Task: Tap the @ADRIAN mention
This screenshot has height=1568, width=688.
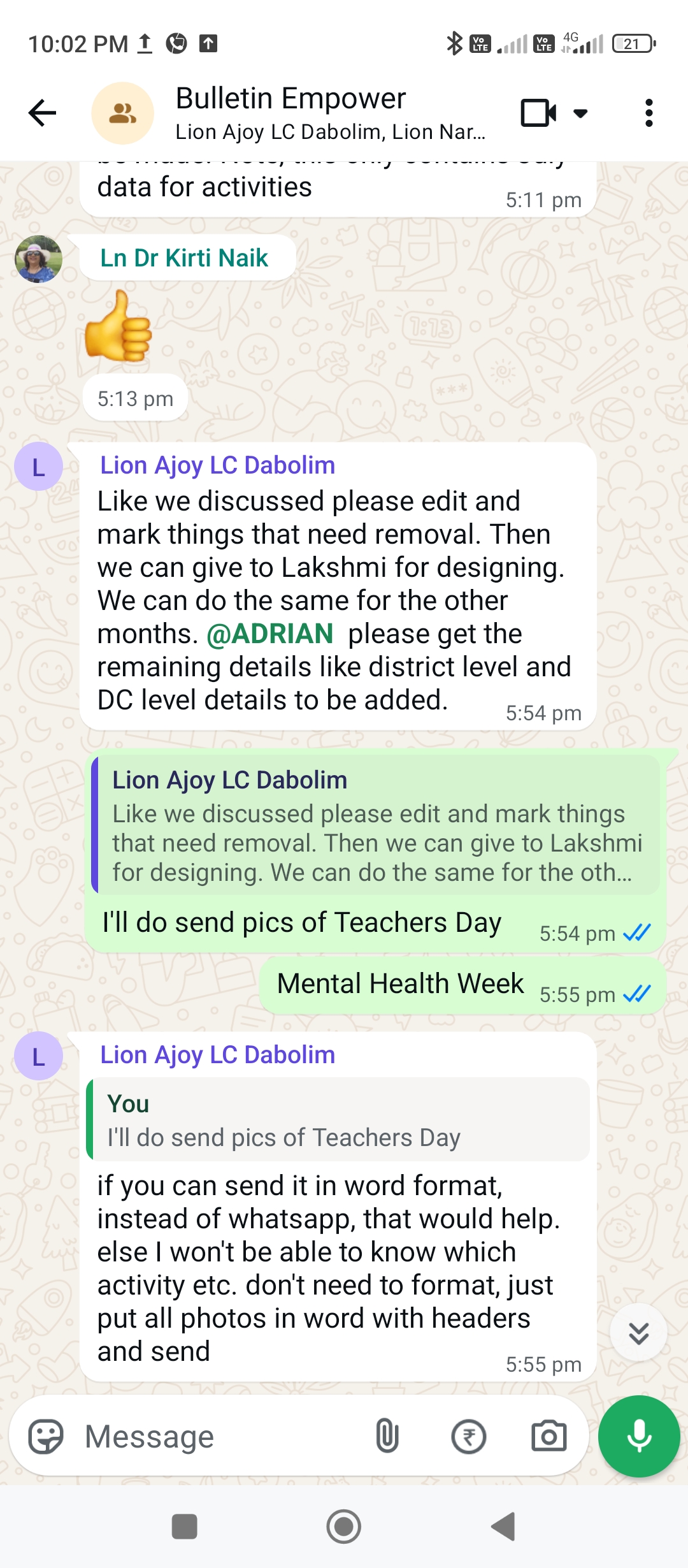Action: pyautogui.click(x=269, y=634)
